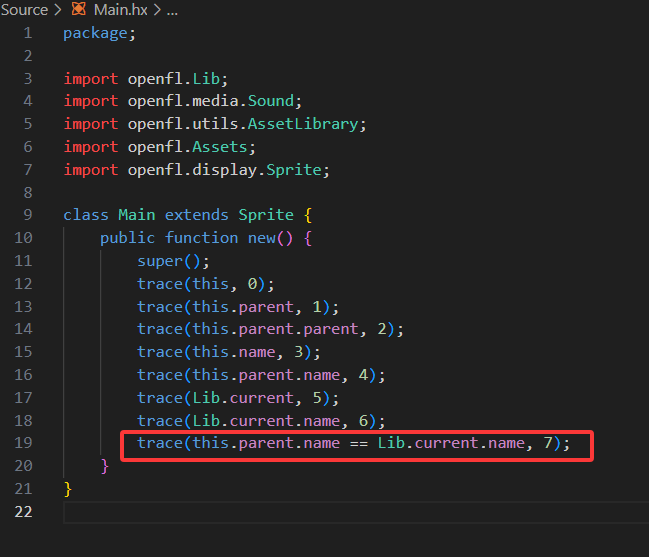This screenshot has height=557, width=649.
Task: Click the 'class' keyword on line 9
Action: click(86, 215)
